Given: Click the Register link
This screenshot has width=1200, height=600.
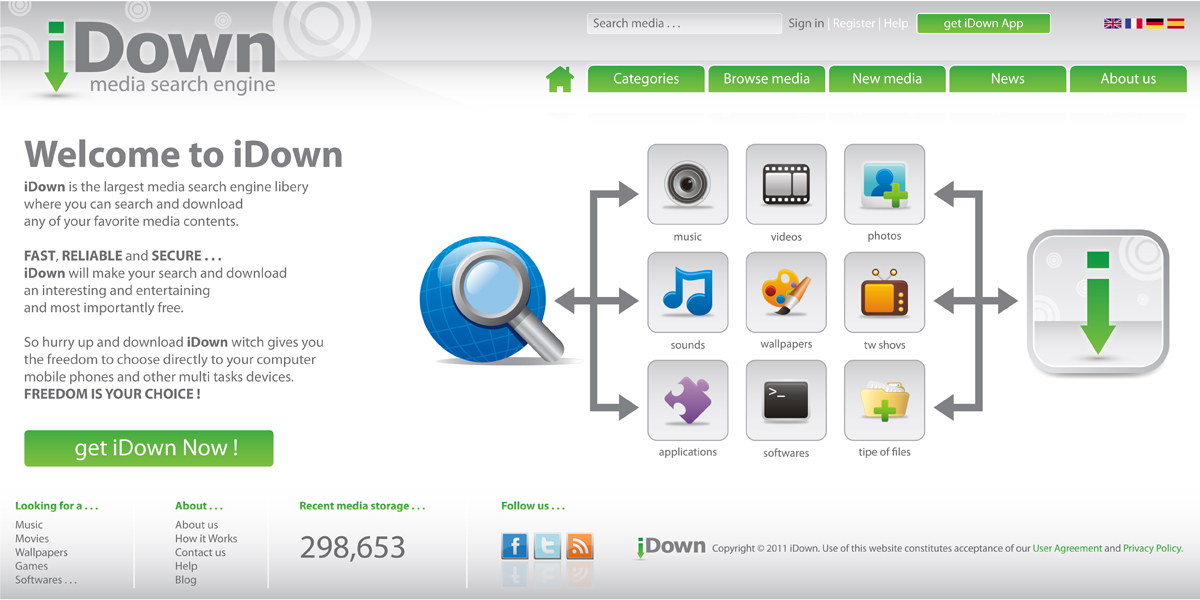Looking at the screenshot, I should coord(854,23).
